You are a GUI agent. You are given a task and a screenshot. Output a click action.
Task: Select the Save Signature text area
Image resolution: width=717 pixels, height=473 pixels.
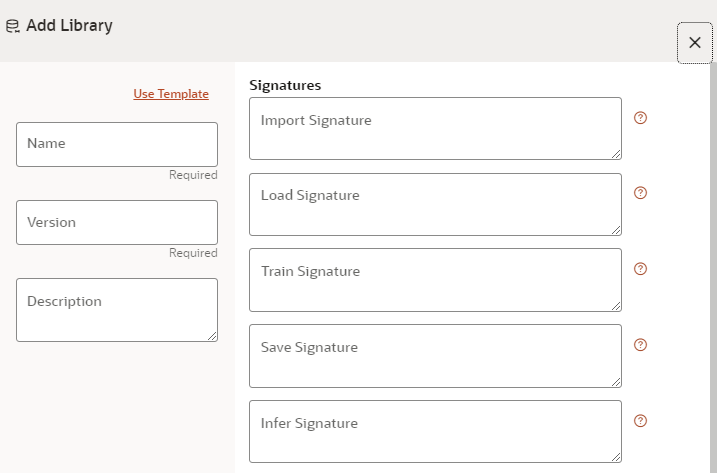[435, 356]
